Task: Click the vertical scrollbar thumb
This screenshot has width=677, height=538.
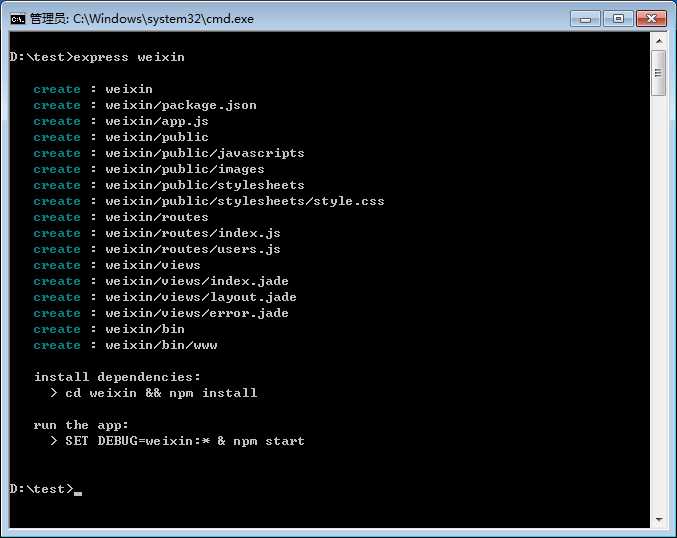Action: pyautogui.click(x=658, y=73)
